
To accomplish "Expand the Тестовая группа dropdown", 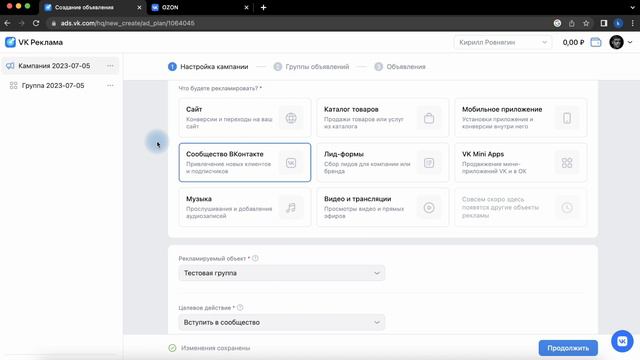I will pyautogui.click(x=282, y=273).
